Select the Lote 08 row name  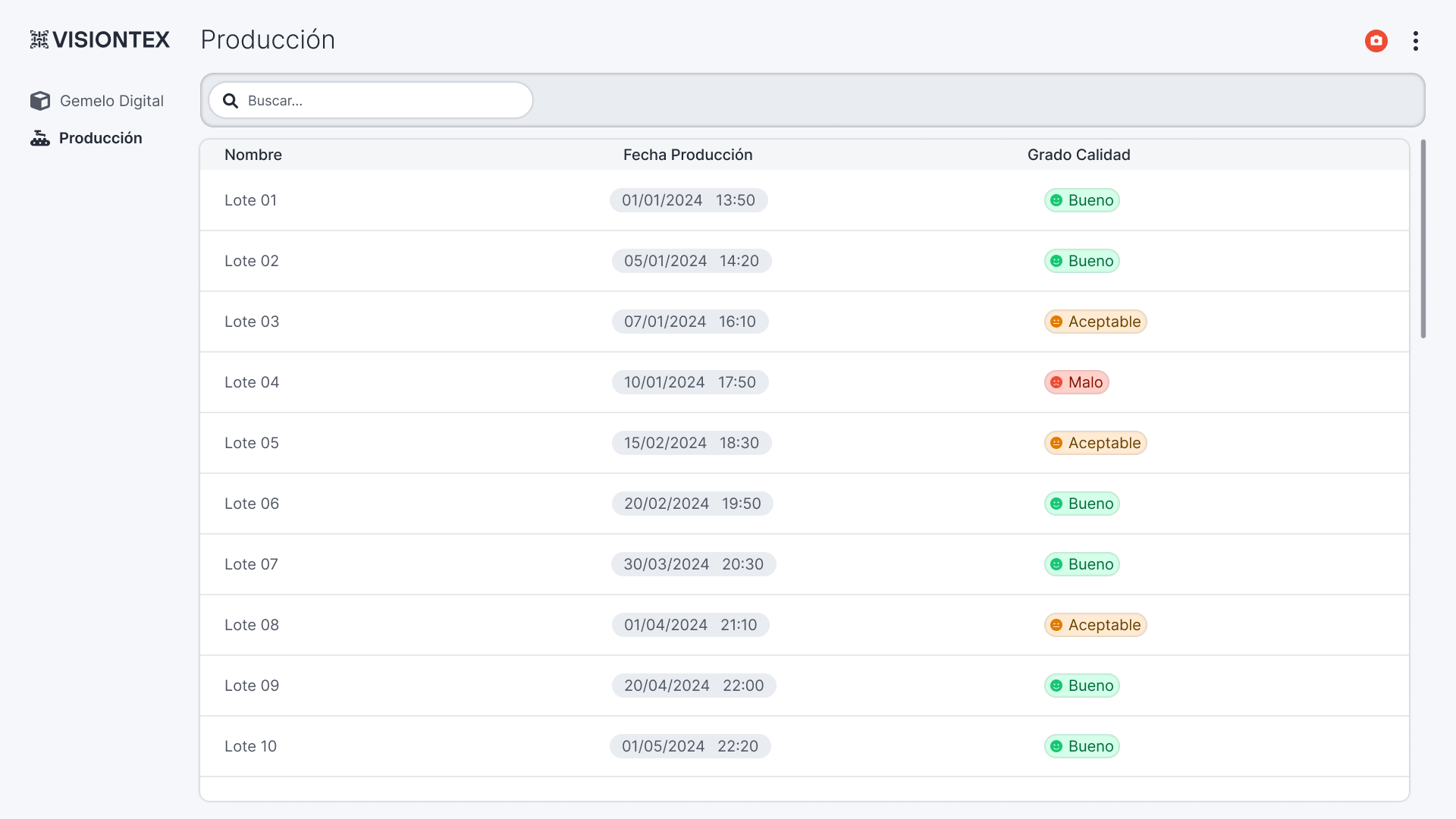(252, 625)
